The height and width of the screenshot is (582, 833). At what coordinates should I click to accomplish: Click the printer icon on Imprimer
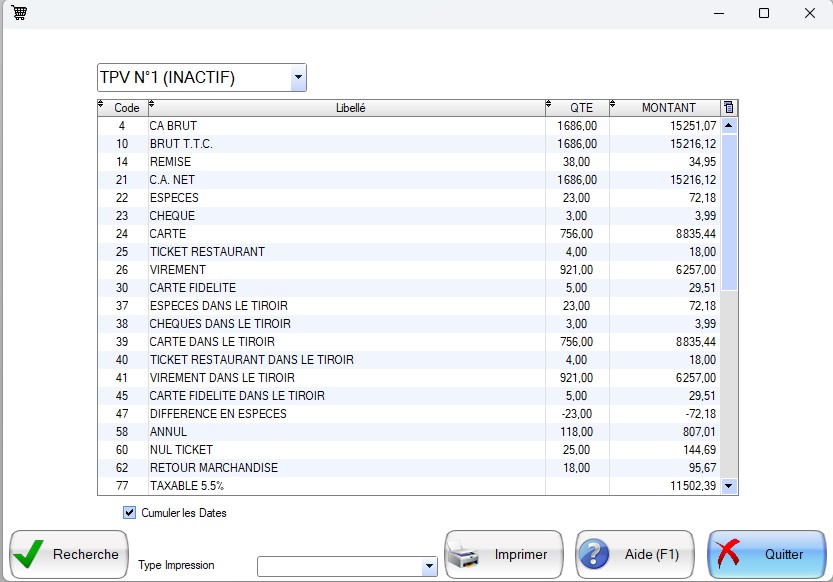[x=466, y=554]
